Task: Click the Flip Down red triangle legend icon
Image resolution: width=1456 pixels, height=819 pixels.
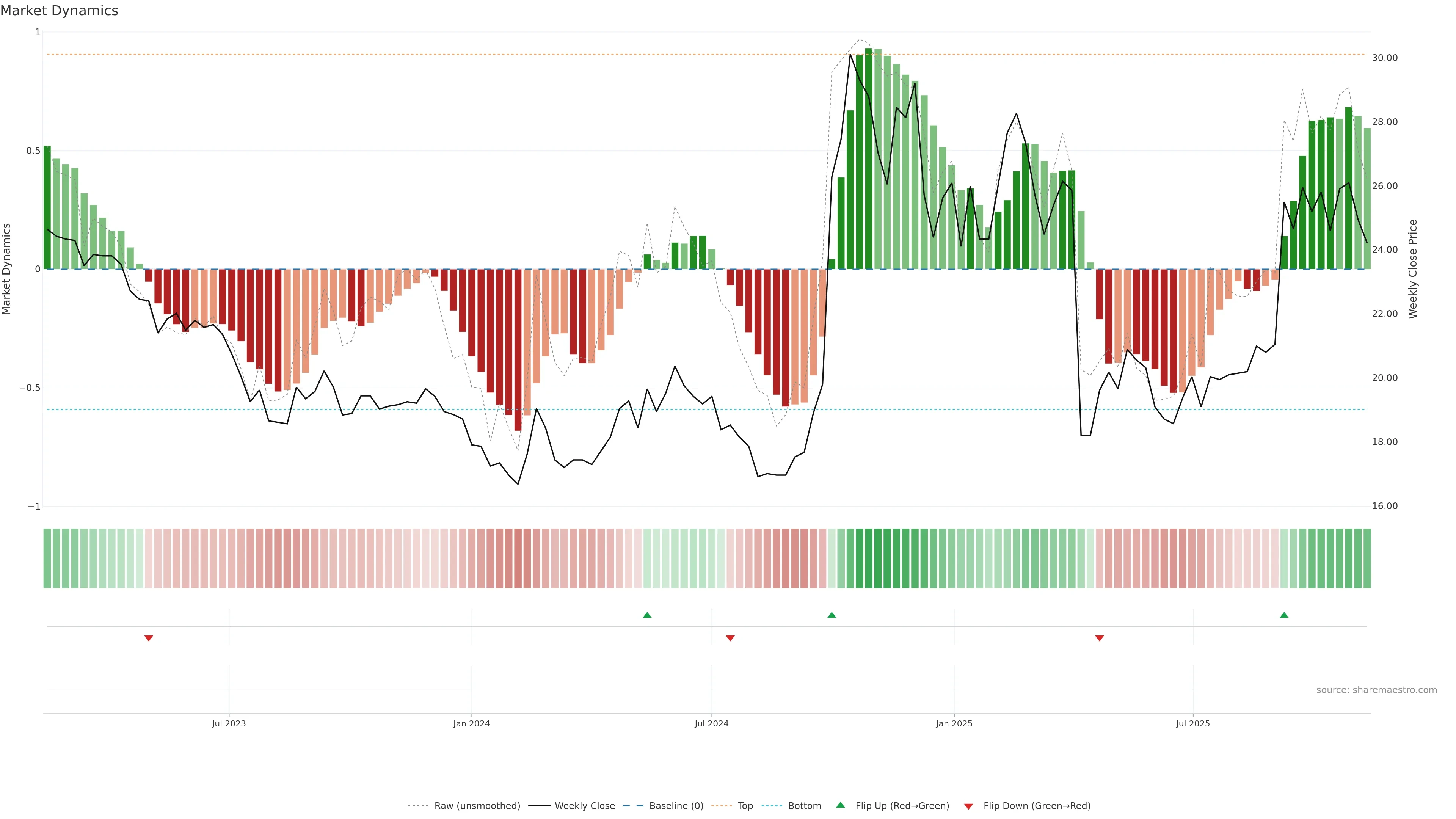Action: point(968,806)
